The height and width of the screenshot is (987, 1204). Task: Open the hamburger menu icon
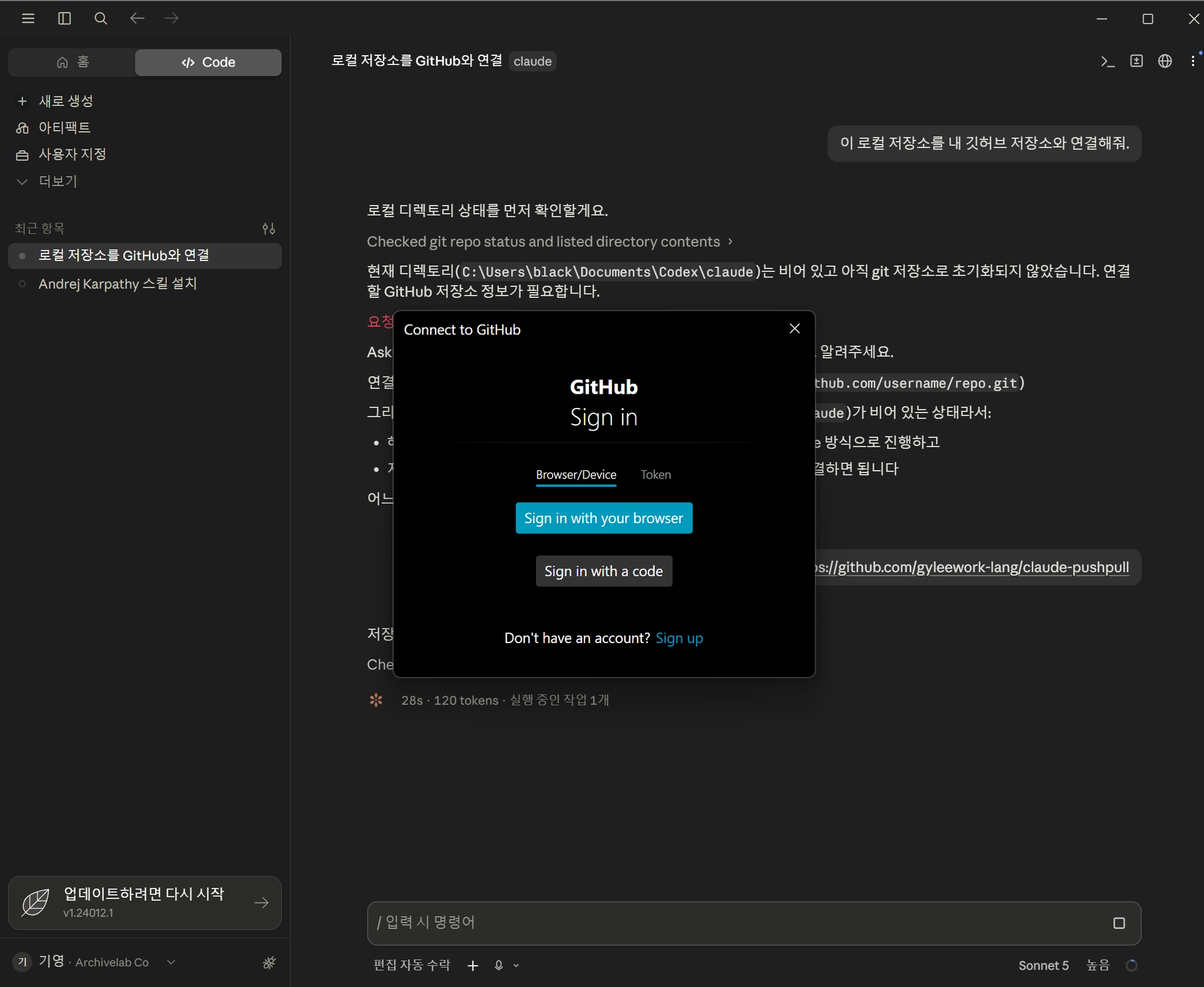point(28,19)
